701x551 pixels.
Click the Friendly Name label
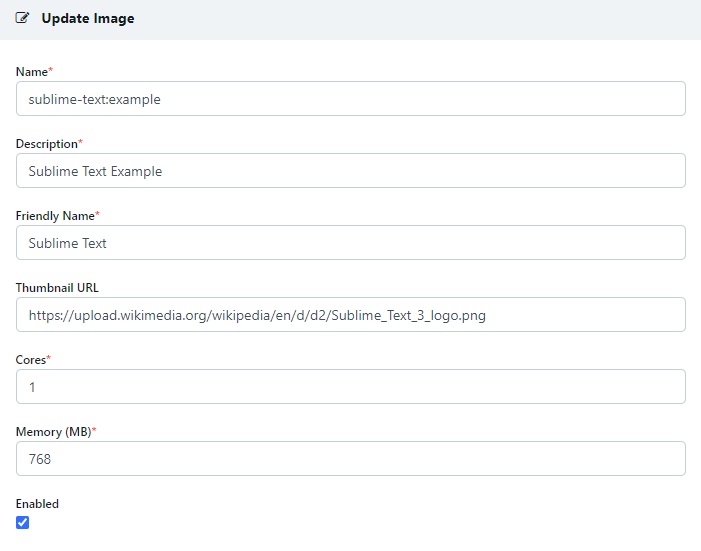point(55,216)
